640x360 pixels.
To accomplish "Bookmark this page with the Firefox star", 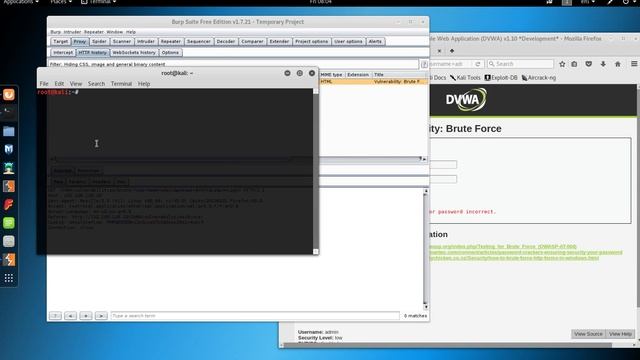I will click(562, 64).
